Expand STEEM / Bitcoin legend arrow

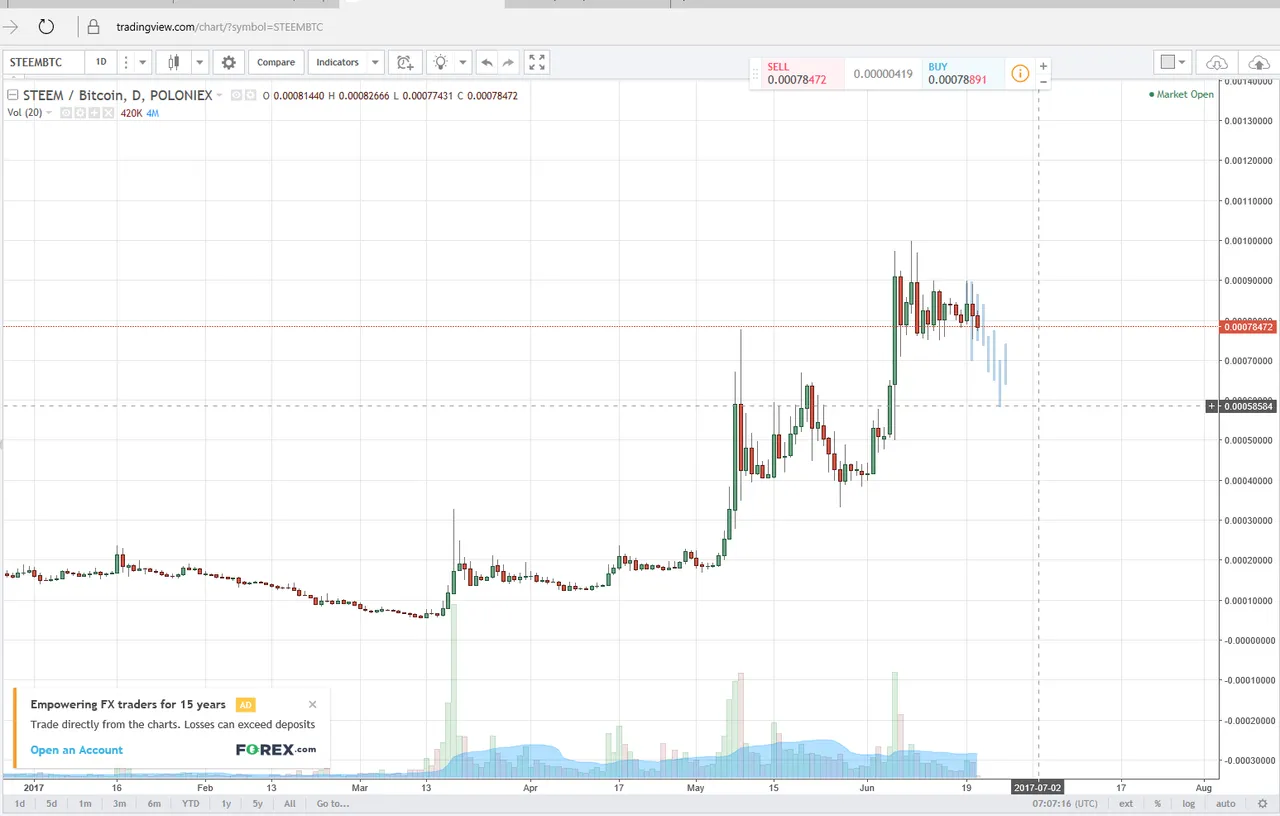220,96
